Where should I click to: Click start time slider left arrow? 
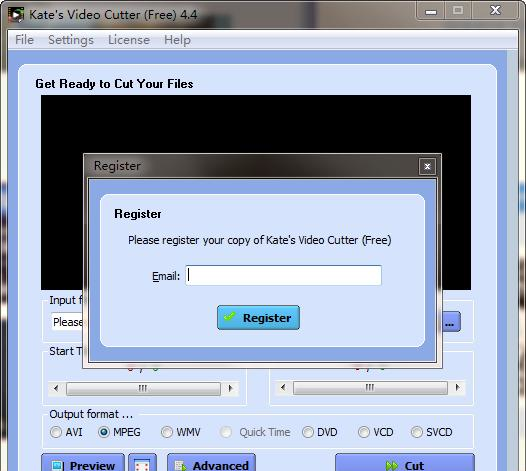click(56, 388)
